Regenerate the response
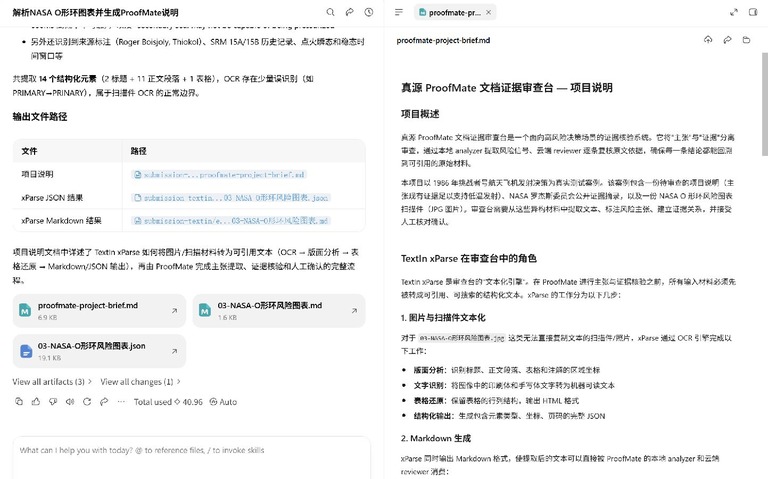768x479 pixels. pos(87,402)
